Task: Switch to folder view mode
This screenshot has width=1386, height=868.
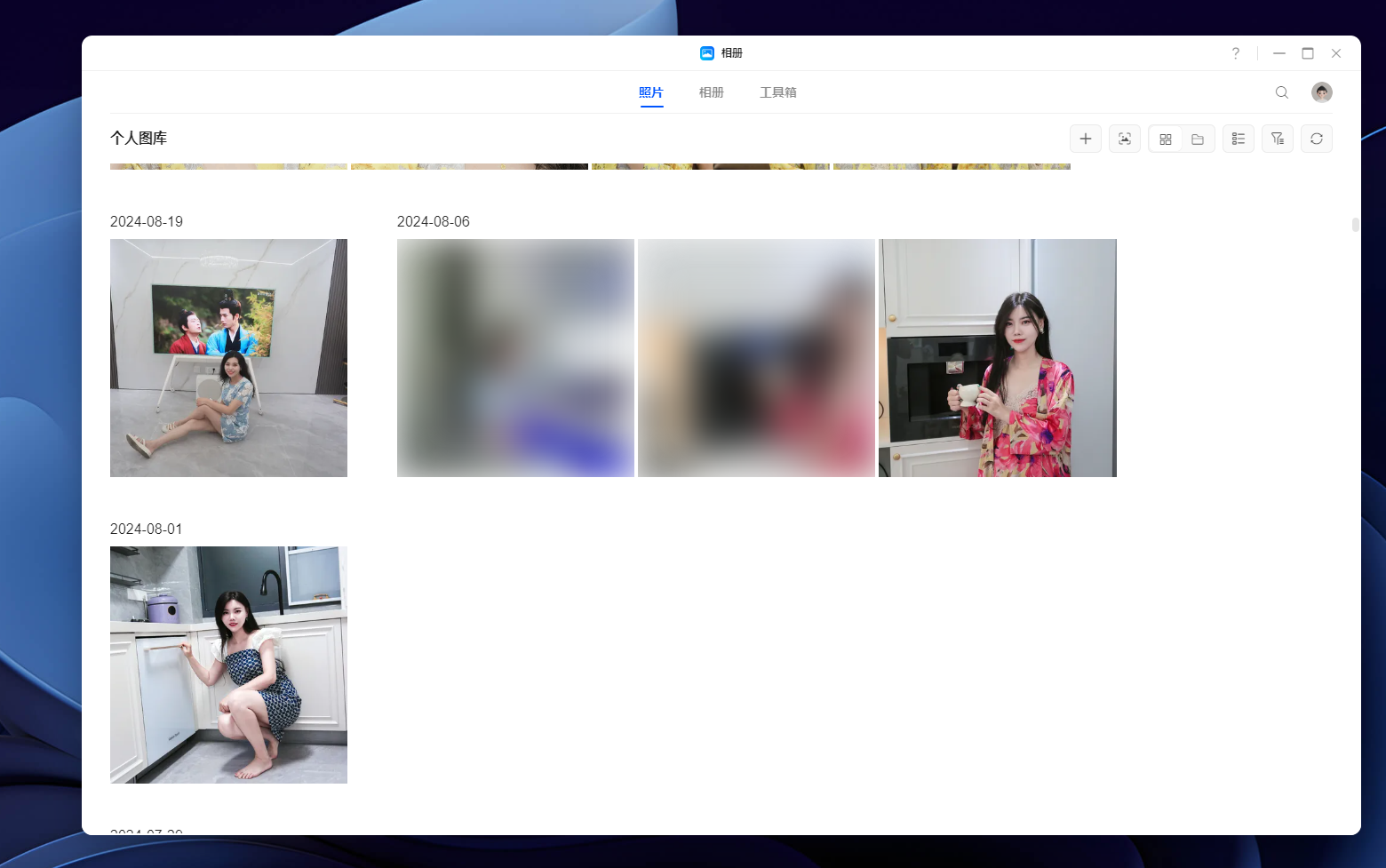Action: click(1198, 139)
